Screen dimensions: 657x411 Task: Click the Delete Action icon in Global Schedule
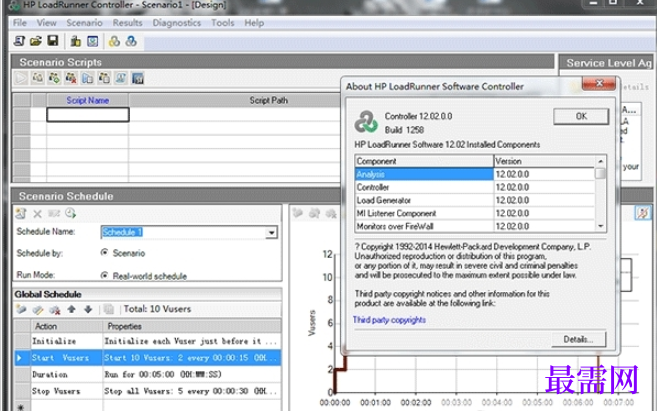coord(54,310)
